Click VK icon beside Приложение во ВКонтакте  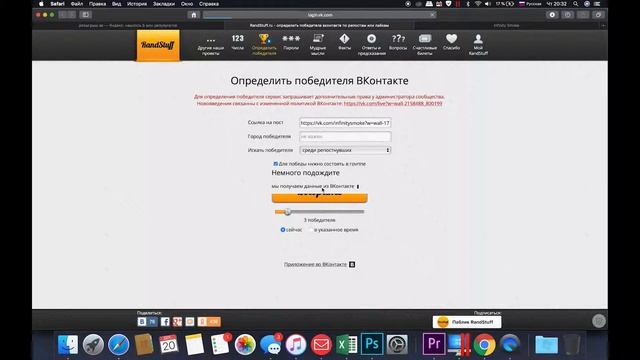click(352, 264)
